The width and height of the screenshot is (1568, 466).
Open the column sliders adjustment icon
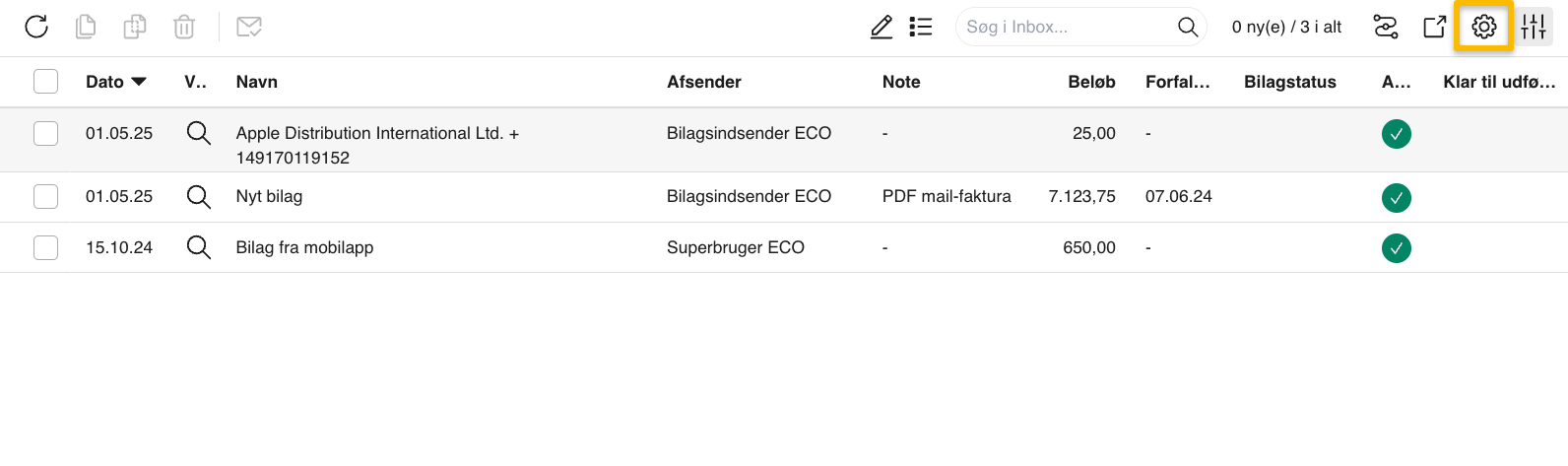pyautogui.click(x=1534, y=27)
